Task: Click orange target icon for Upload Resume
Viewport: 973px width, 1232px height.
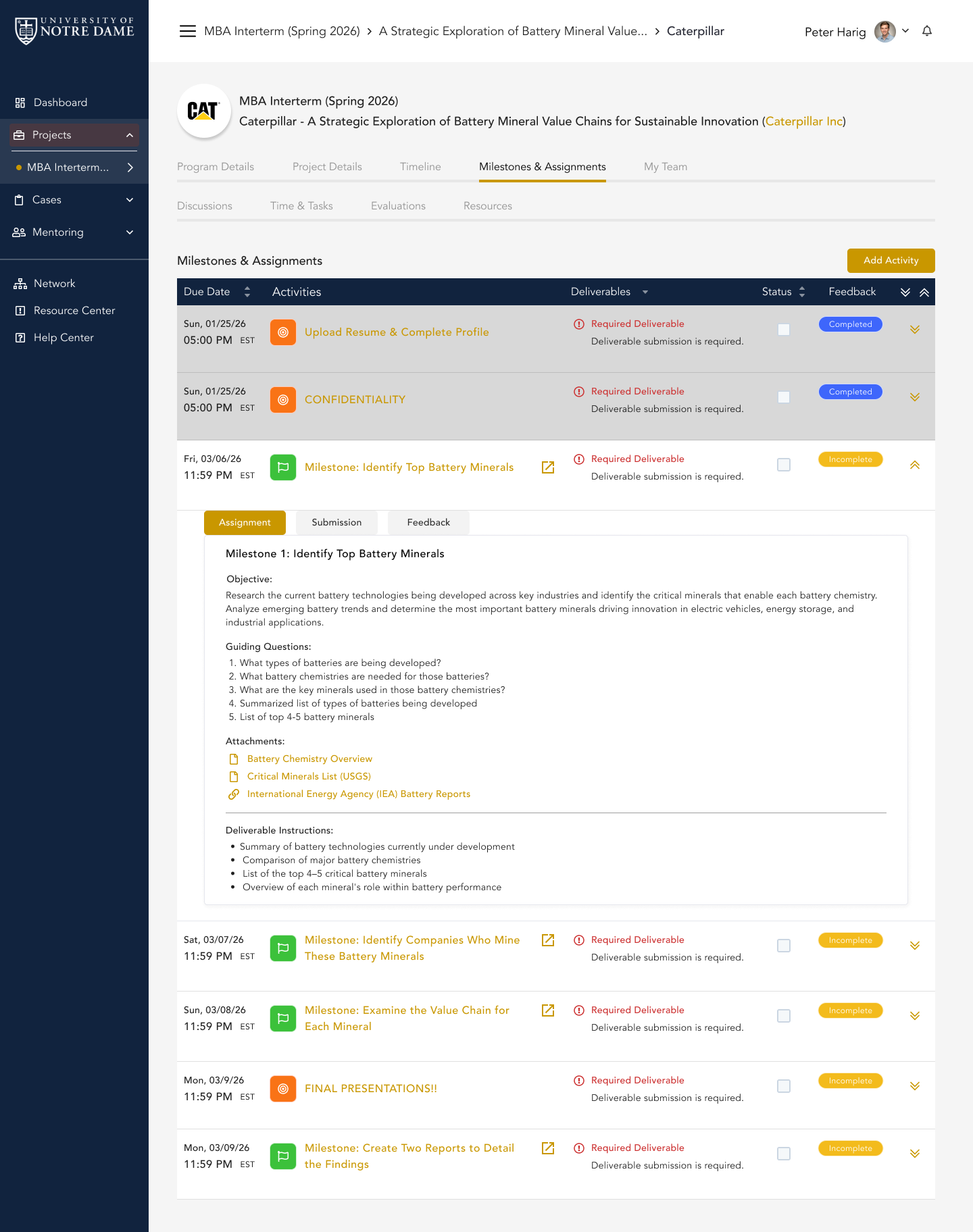Action: pos(283,332)
